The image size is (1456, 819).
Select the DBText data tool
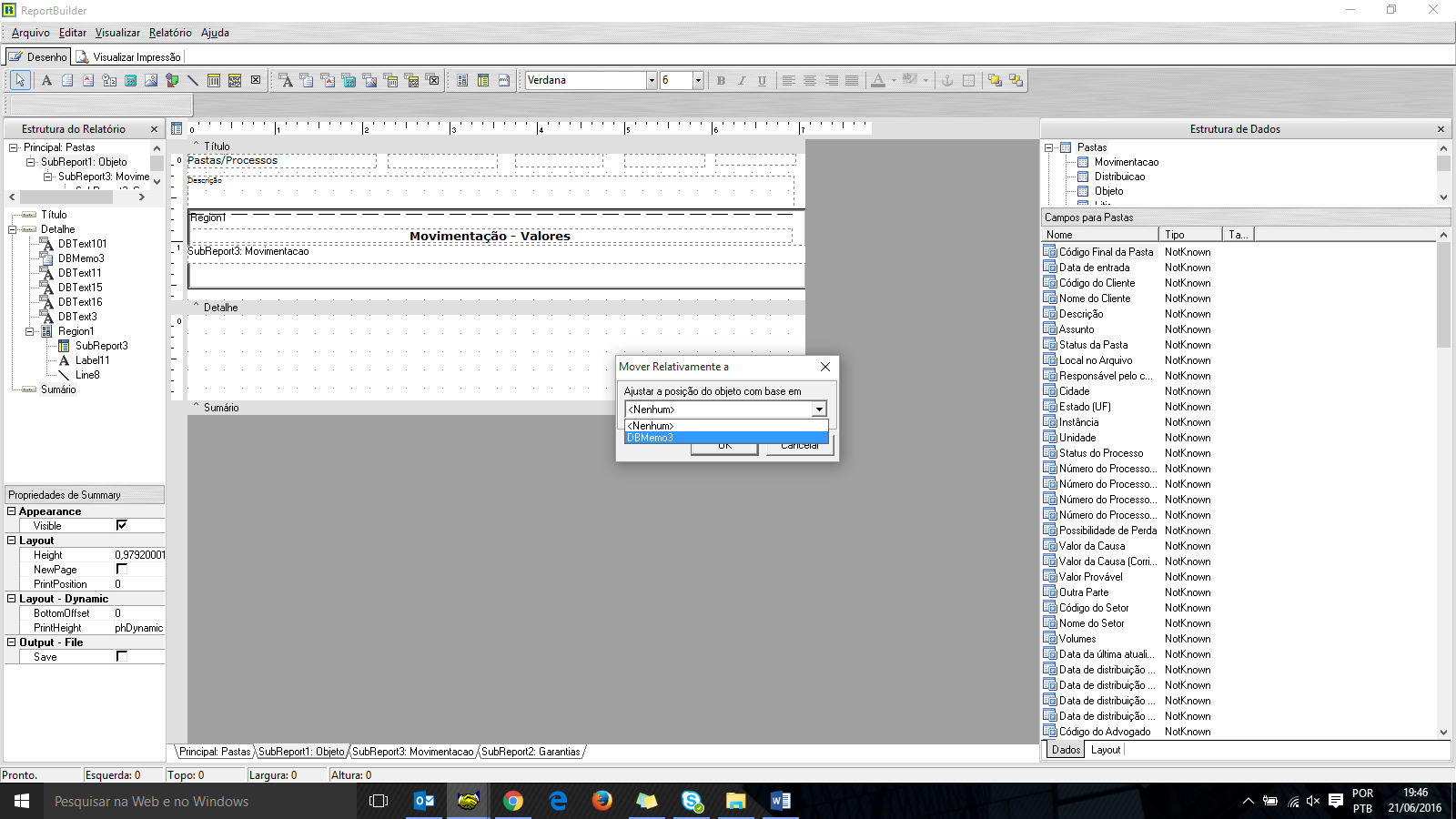coord(286,80)
